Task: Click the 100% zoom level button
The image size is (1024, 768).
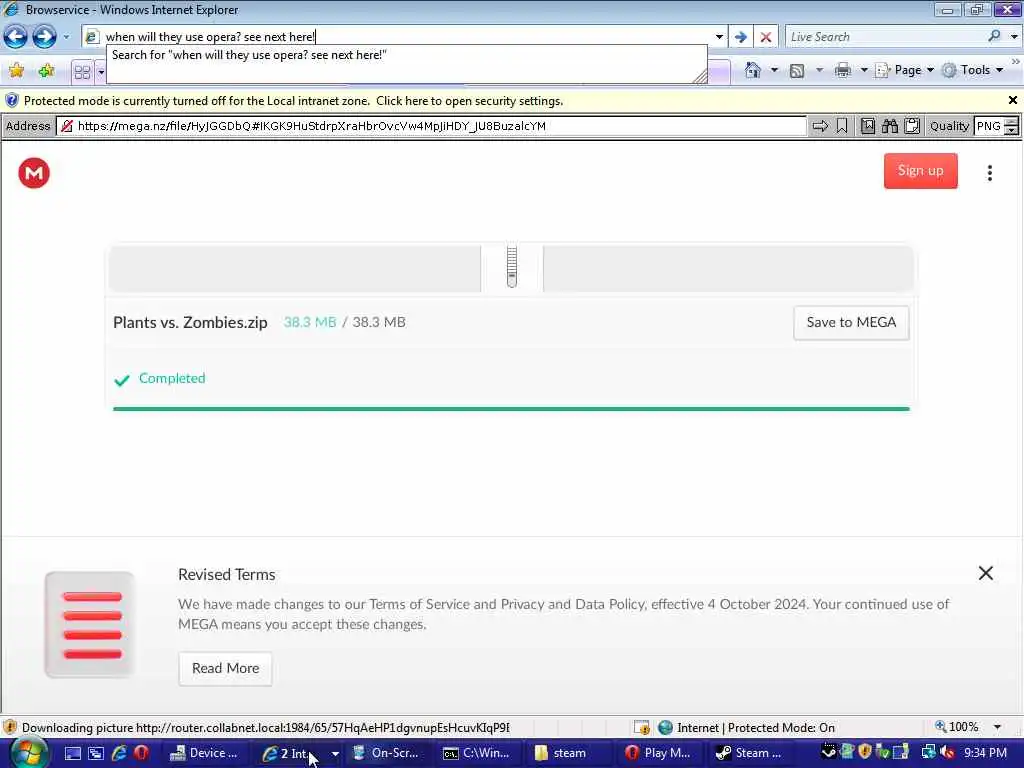Action: coord(957,727)
